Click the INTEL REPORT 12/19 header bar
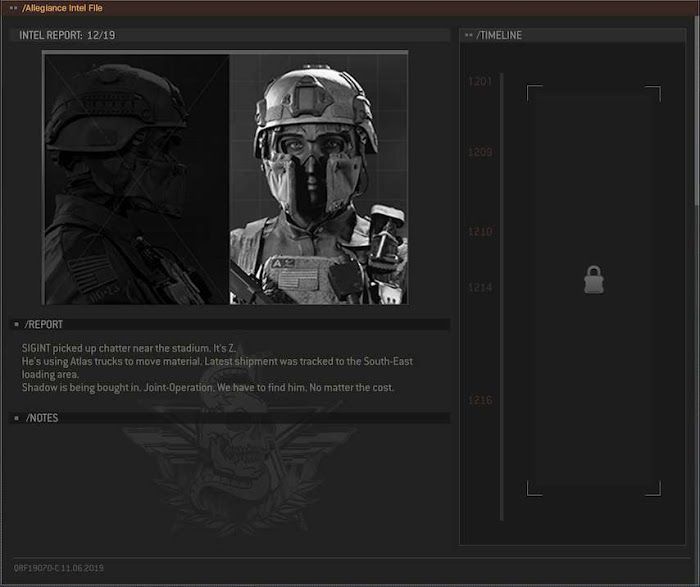Screen dimensions: 700x587 point(229,35)
